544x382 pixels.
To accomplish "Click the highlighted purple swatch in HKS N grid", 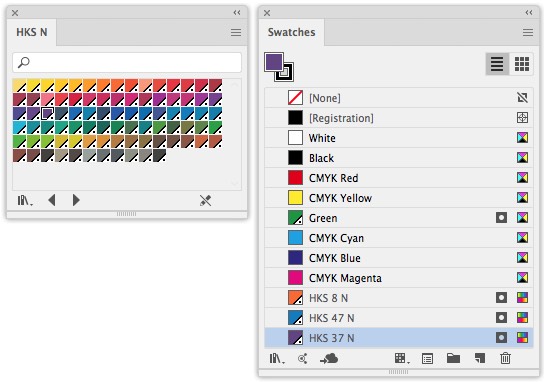I will [47, 113].
